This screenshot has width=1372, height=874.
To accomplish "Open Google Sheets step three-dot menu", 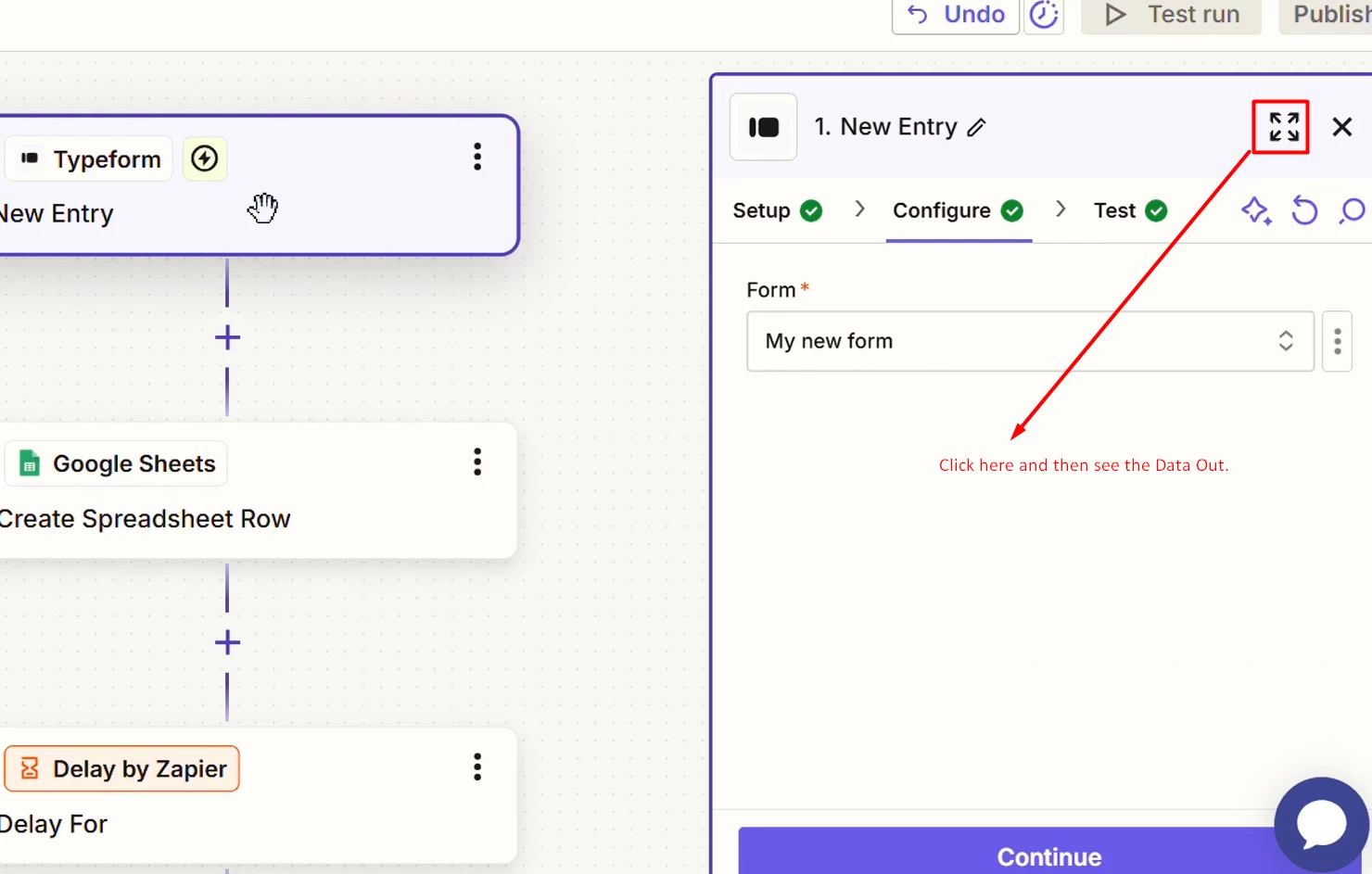I will point(477,462).
